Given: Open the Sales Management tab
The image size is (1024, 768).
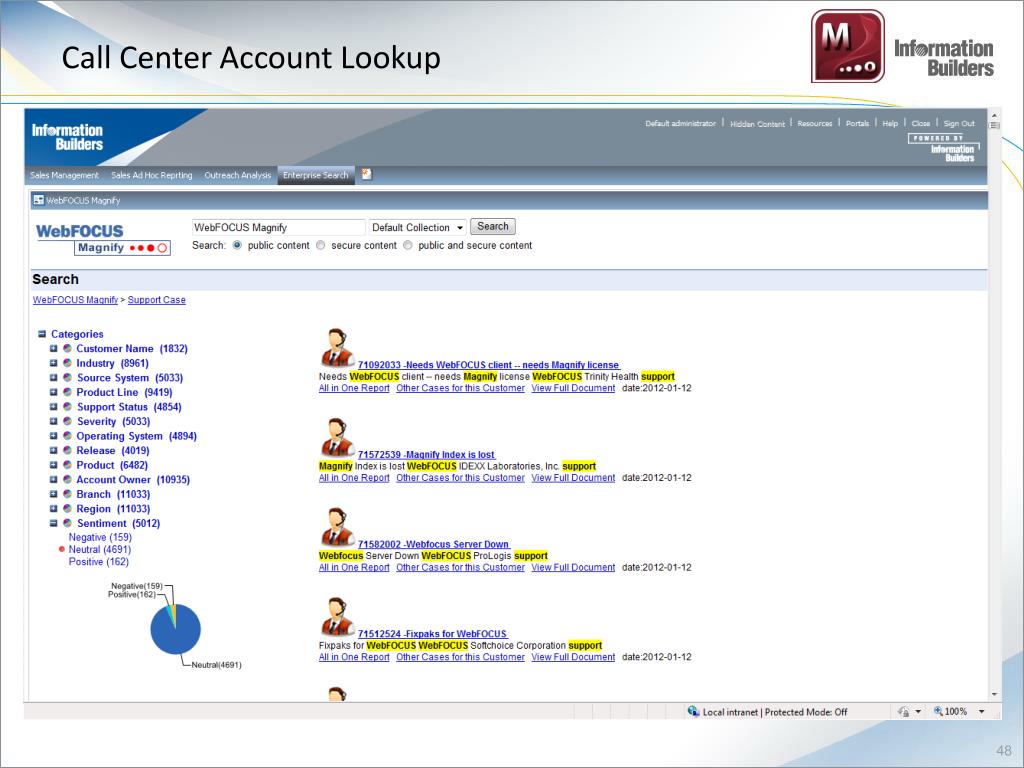Looking at the screenshot, I should pyautogui.click(x=64, y=175).
